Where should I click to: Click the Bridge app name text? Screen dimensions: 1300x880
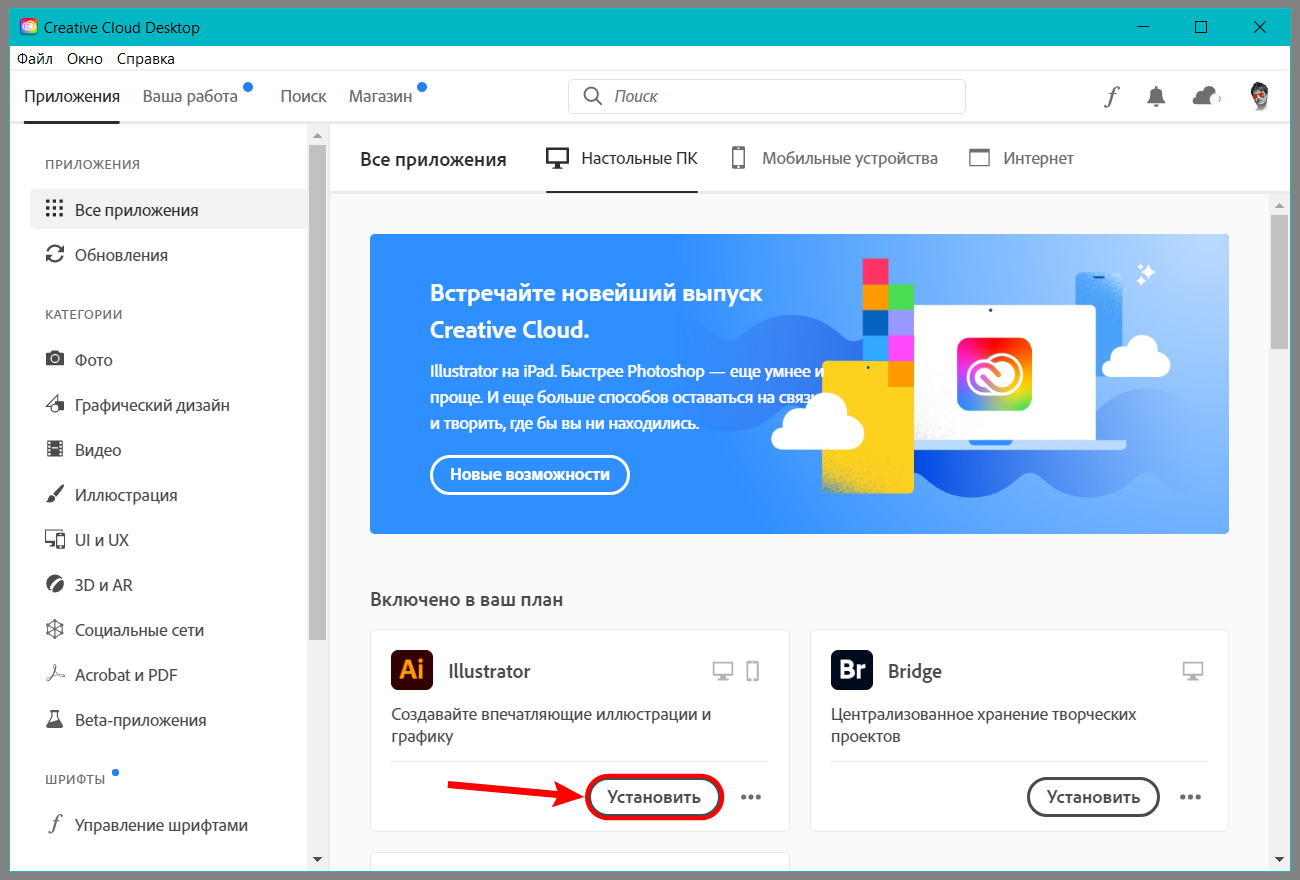[915, 671]
